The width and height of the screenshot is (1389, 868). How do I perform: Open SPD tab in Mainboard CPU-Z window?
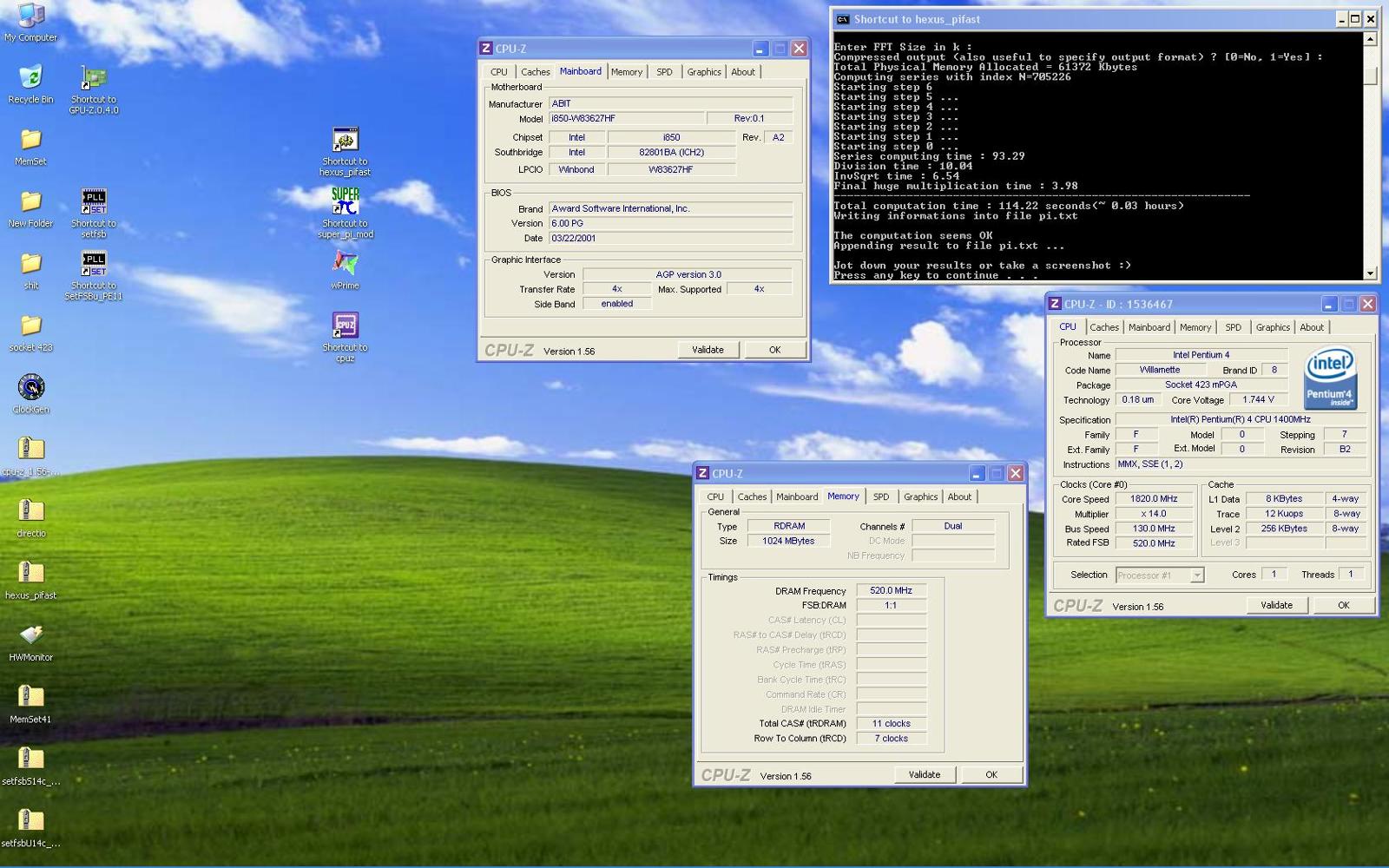(664, 72)
